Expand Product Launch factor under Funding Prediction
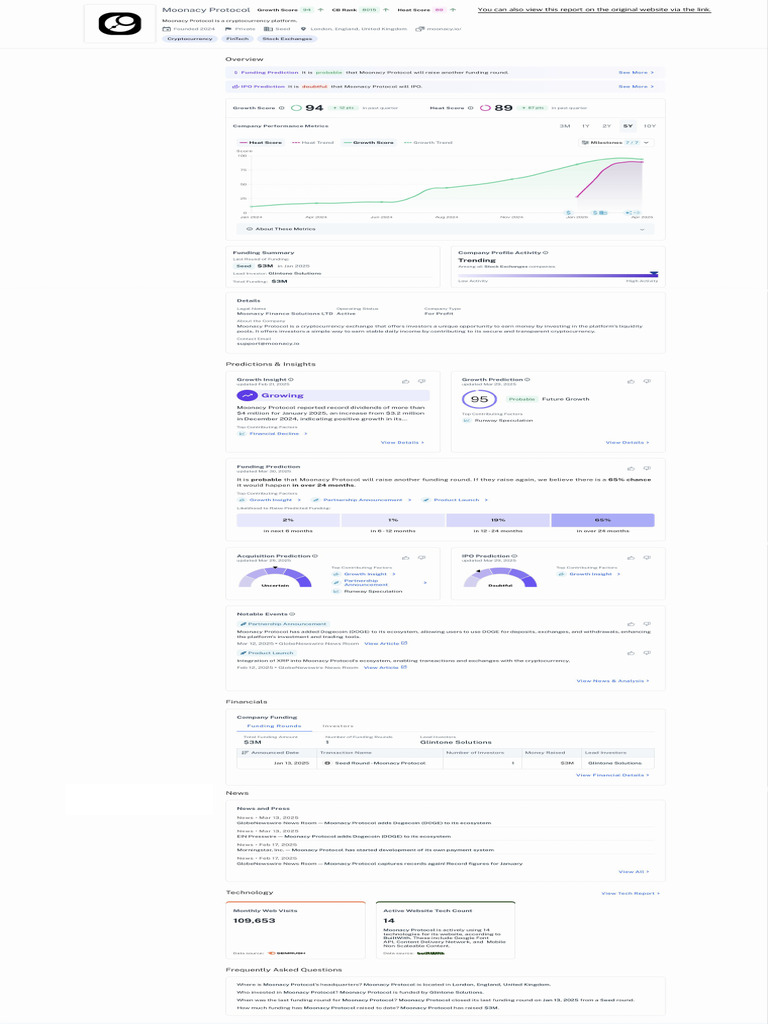 [455, 500]
